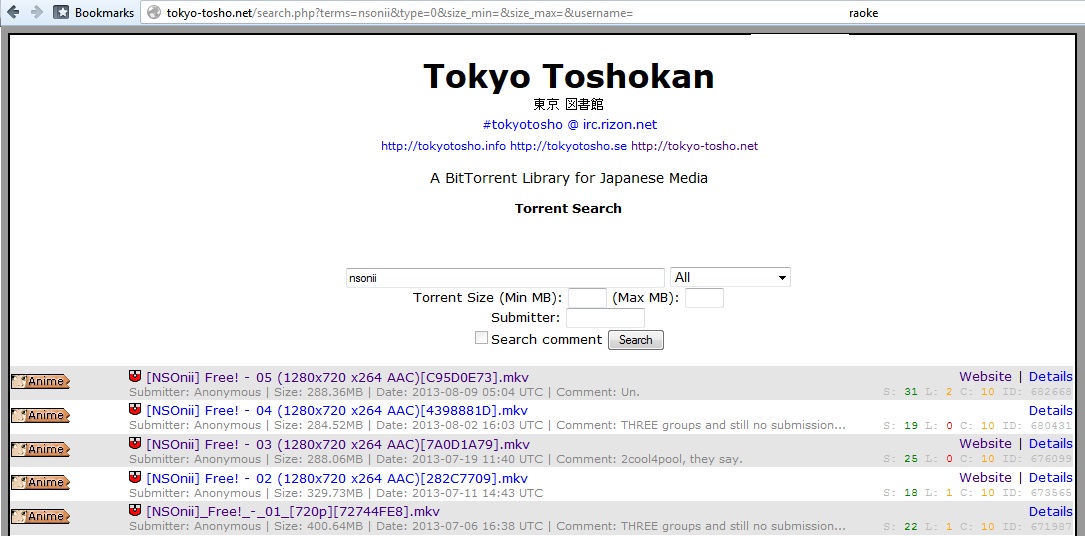Click the Comment: Un. text
Viewport: 1085px width, 536px height.
pos(598,392)
